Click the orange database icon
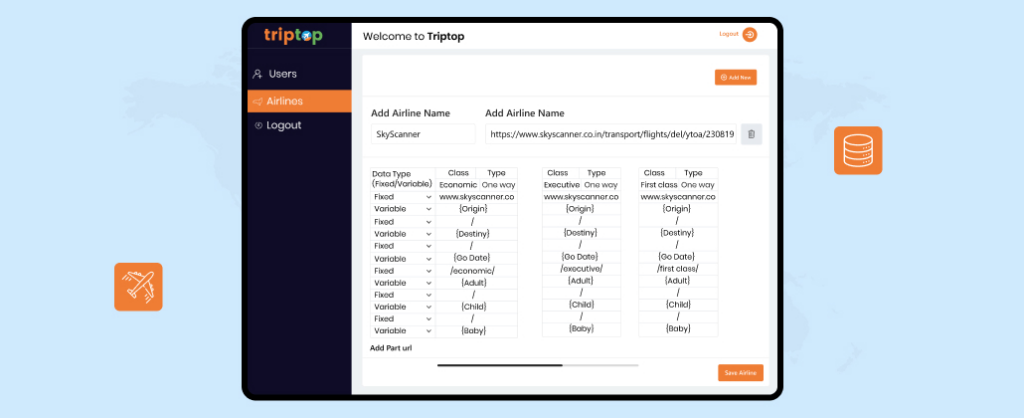This screenshot has height=418, width=1024. (x=857, y=151)
